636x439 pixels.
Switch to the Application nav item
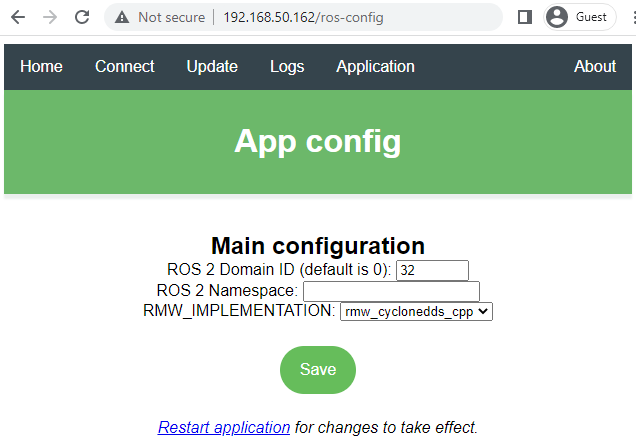point(375,67)
